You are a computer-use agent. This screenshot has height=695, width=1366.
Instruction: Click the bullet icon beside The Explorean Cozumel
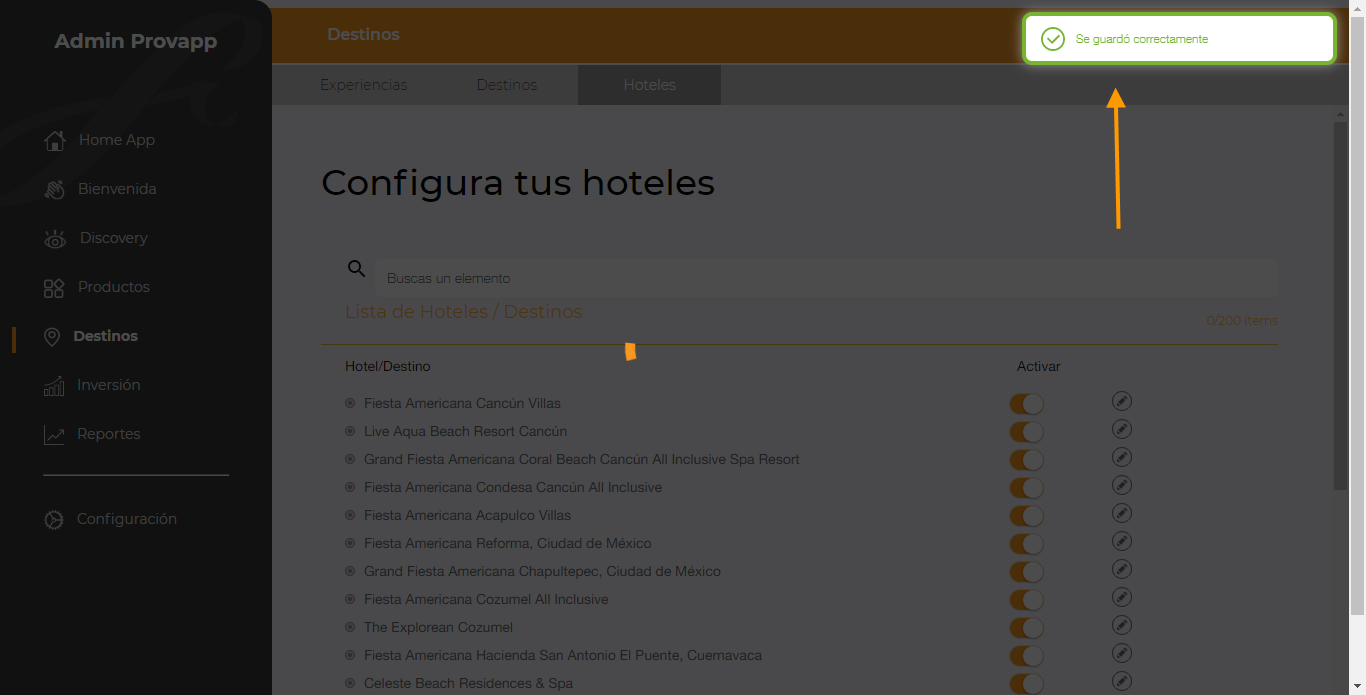(350, 627)
